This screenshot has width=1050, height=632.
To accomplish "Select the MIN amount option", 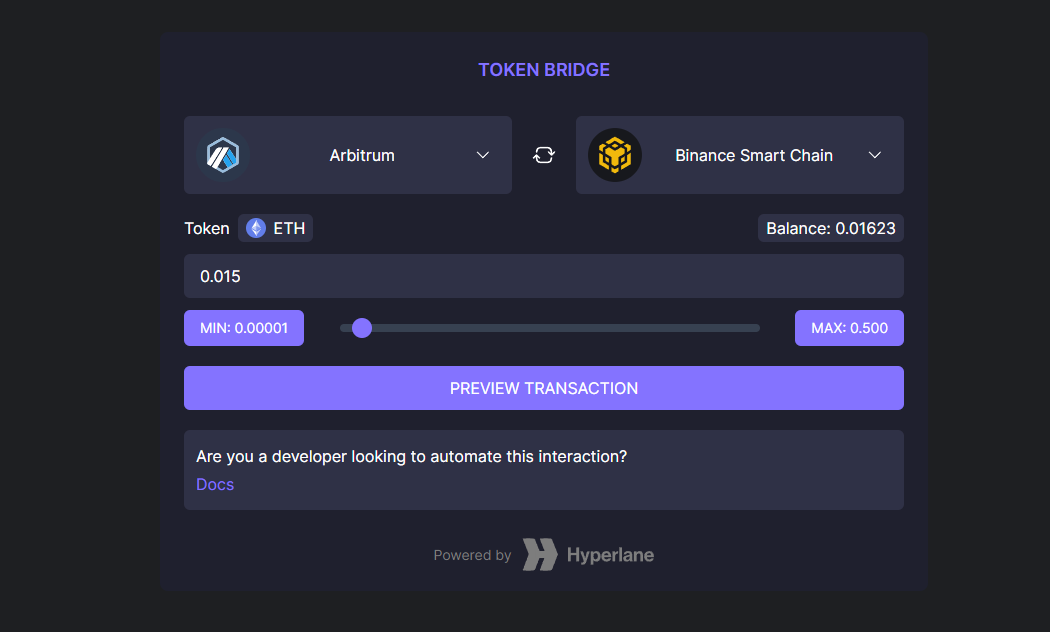I will click(243, 327).
